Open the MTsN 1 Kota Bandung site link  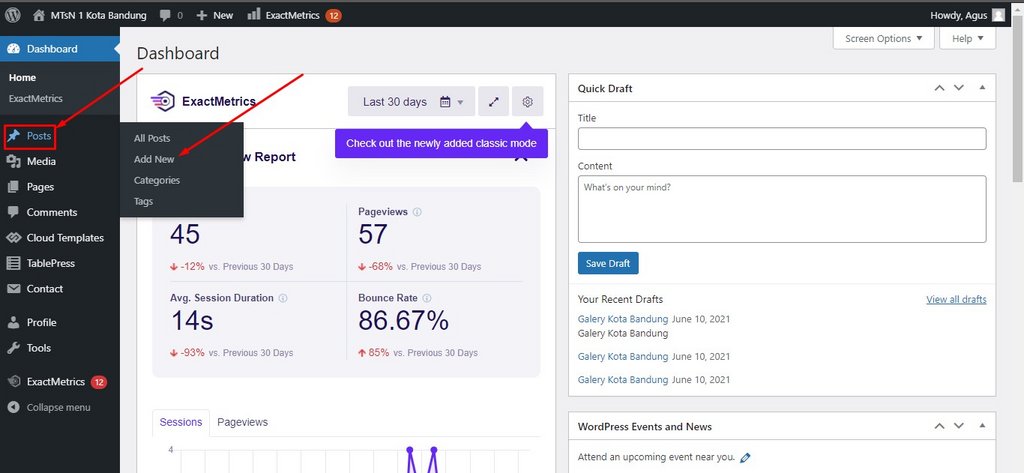coord(89,15)
